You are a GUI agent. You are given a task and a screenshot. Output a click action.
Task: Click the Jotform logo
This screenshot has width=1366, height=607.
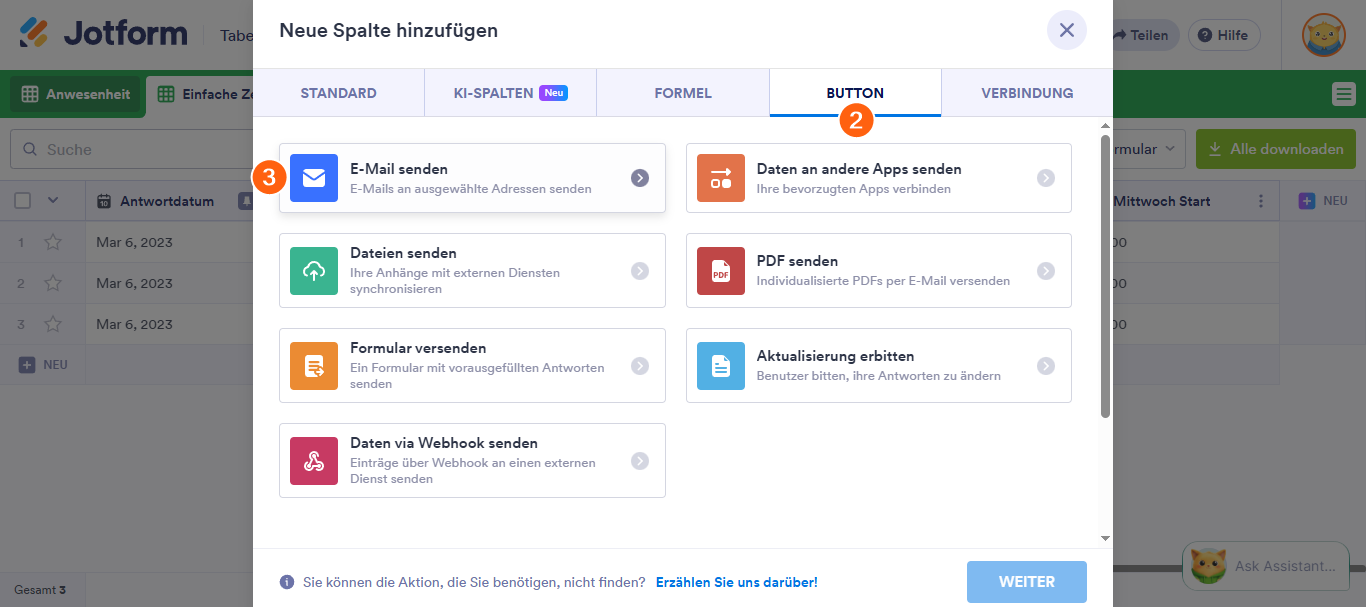pos(103,33)
